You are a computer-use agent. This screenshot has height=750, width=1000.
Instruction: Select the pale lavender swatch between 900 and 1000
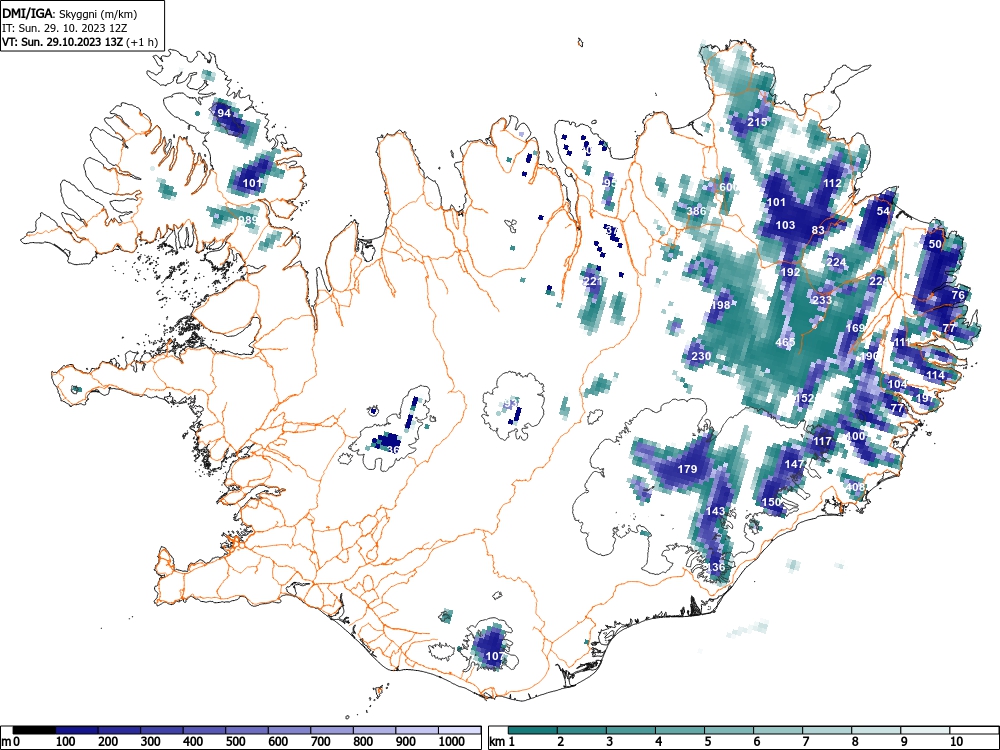pos(417,730)
